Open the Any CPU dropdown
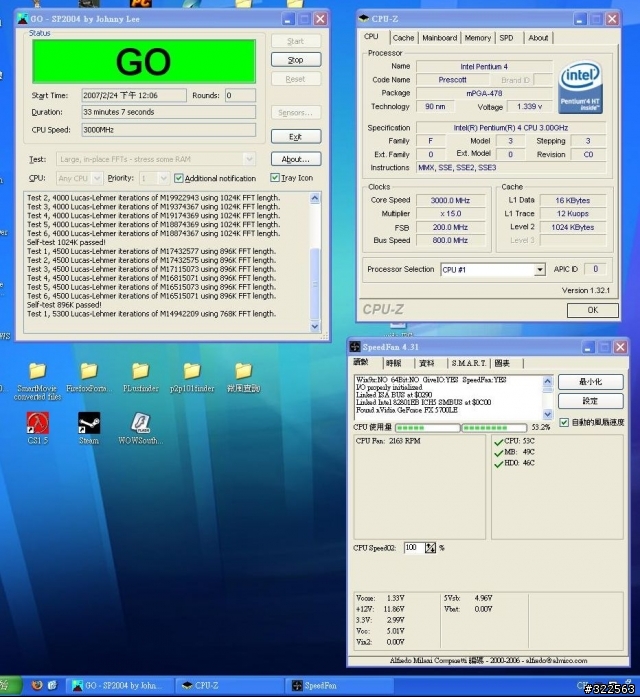 tap(97, 178)
